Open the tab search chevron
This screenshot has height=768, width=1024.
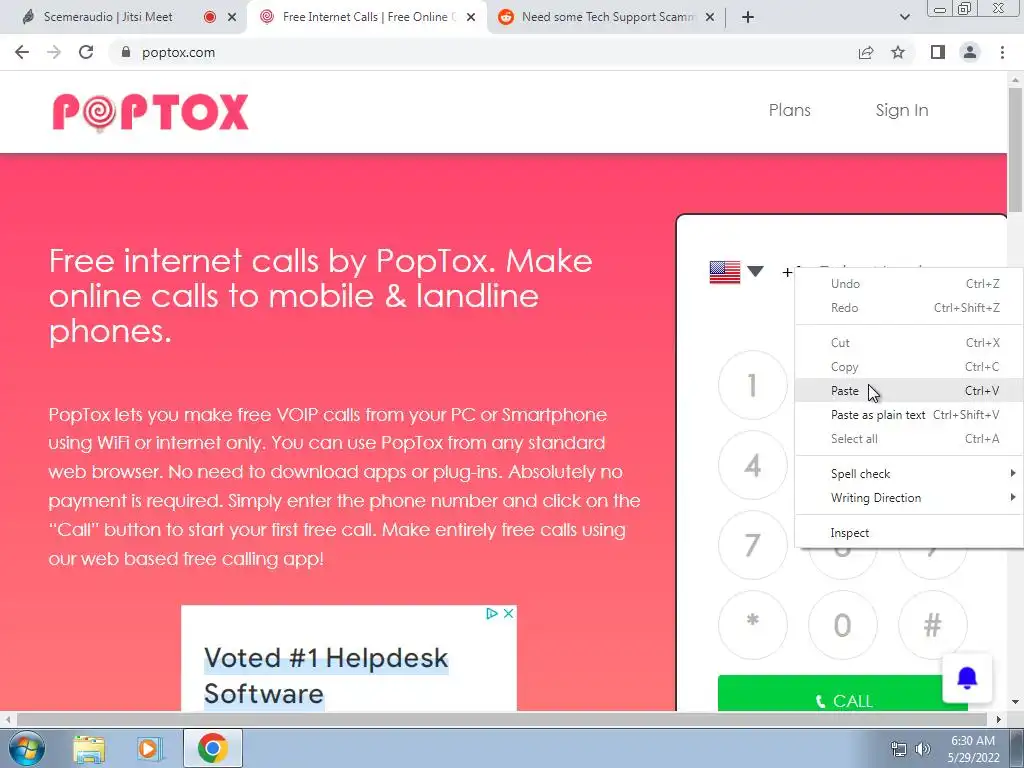(904, 17)
